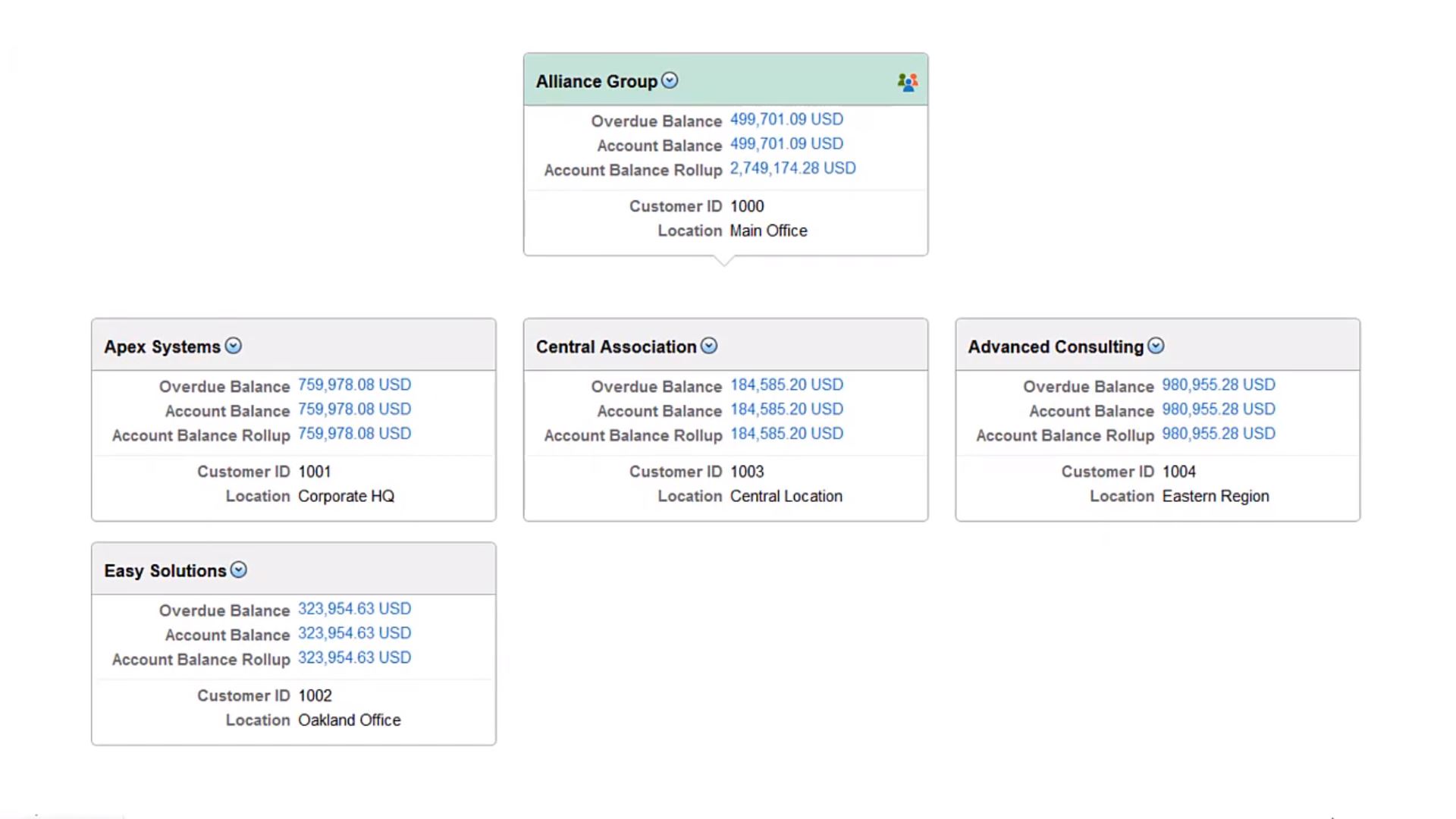Open the Easy Solutions dropdown chevron
The image size is (1456, 819).
(x=237, y=570)
